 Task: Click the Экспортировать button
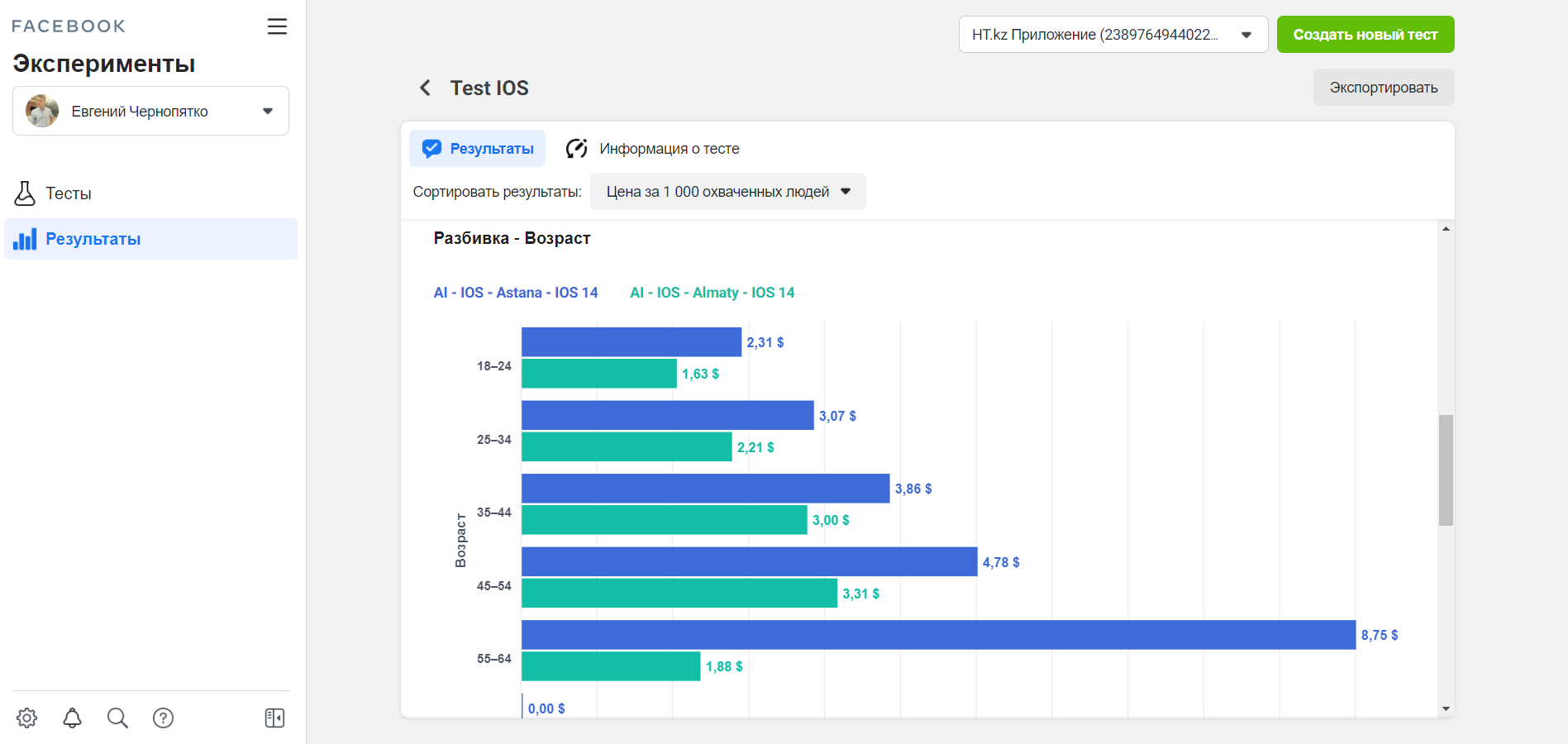point(1383,88)
